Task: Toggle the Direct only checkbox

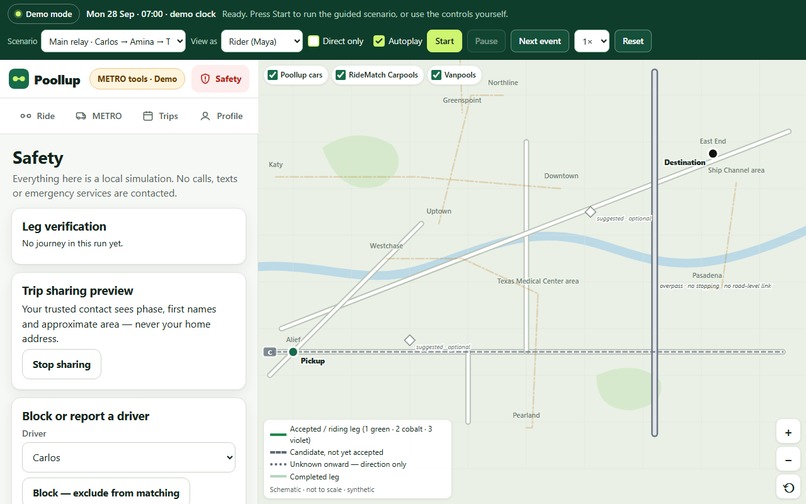Action: (314, 41)
